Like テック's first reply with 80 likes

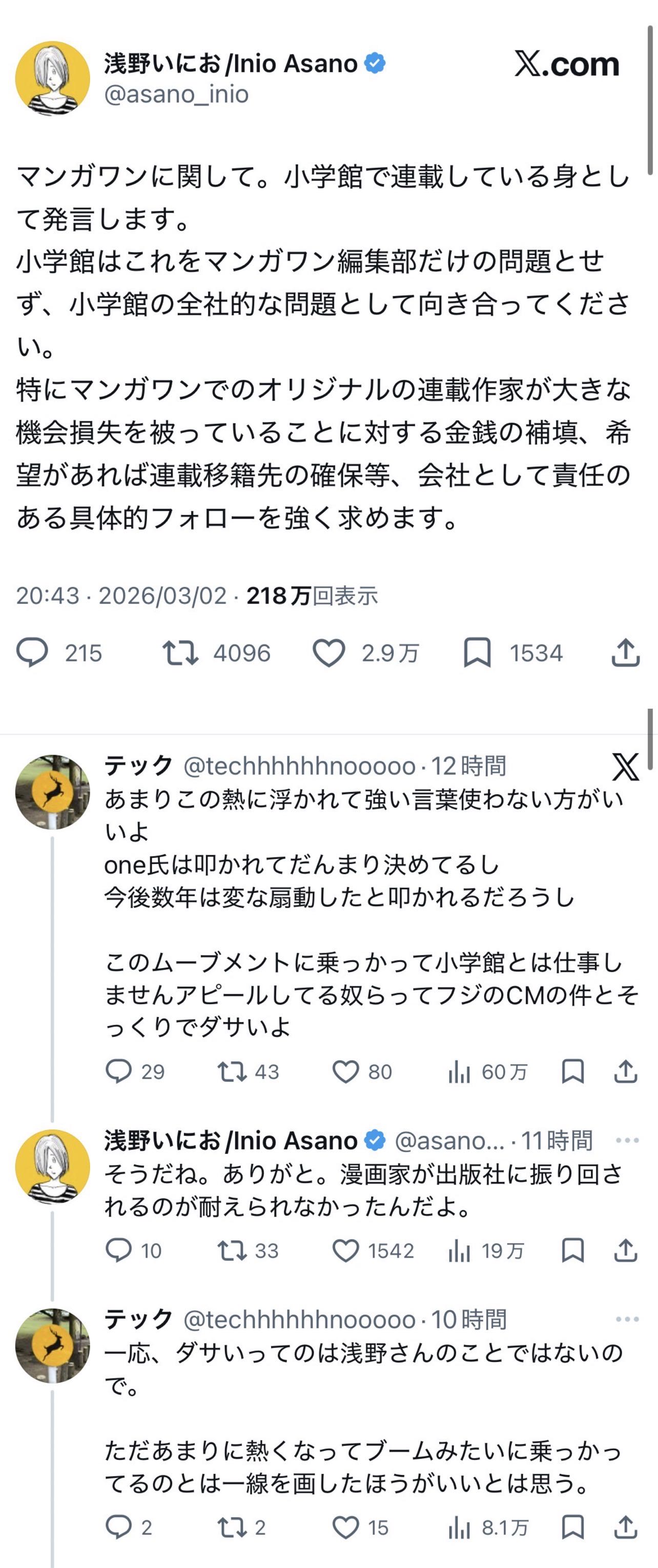point(345,1071)
